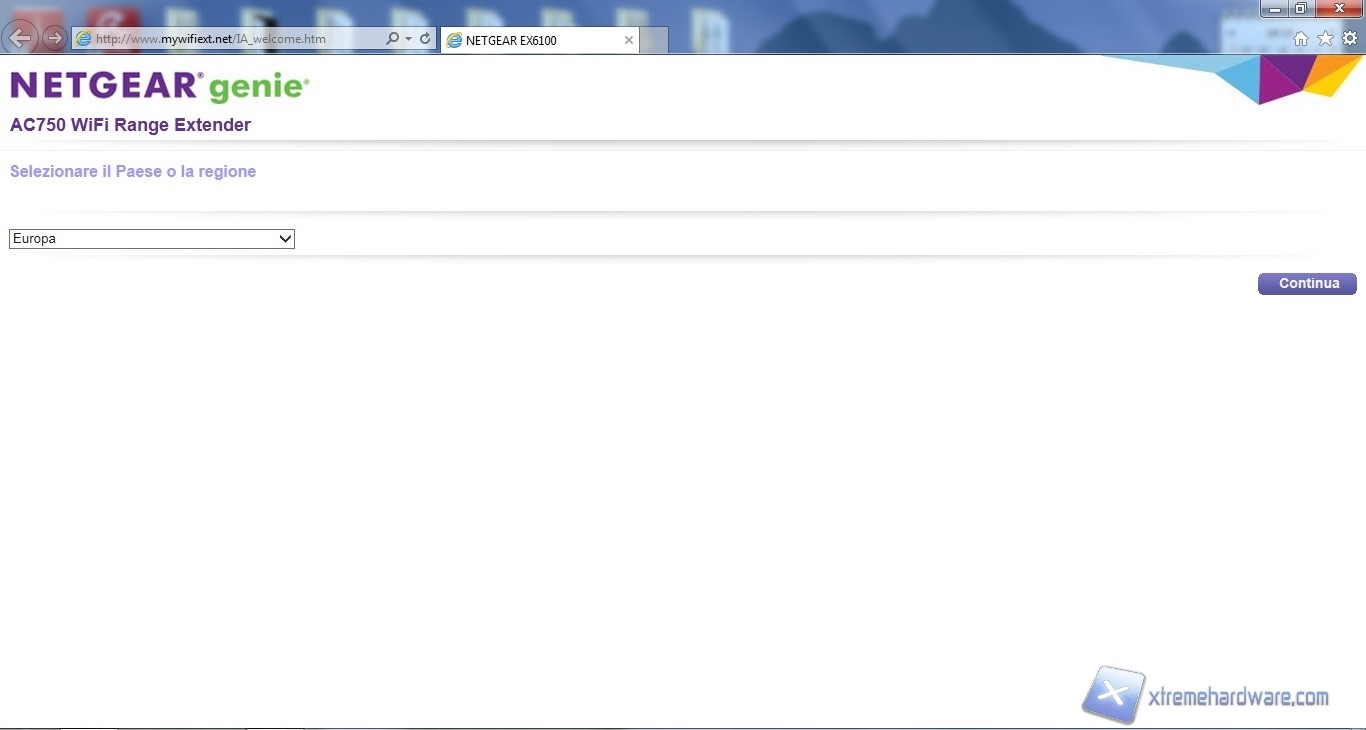Go back using the browser back arrow
Viewport: 1366px width, 730px height.
click(x=20, y=38)
